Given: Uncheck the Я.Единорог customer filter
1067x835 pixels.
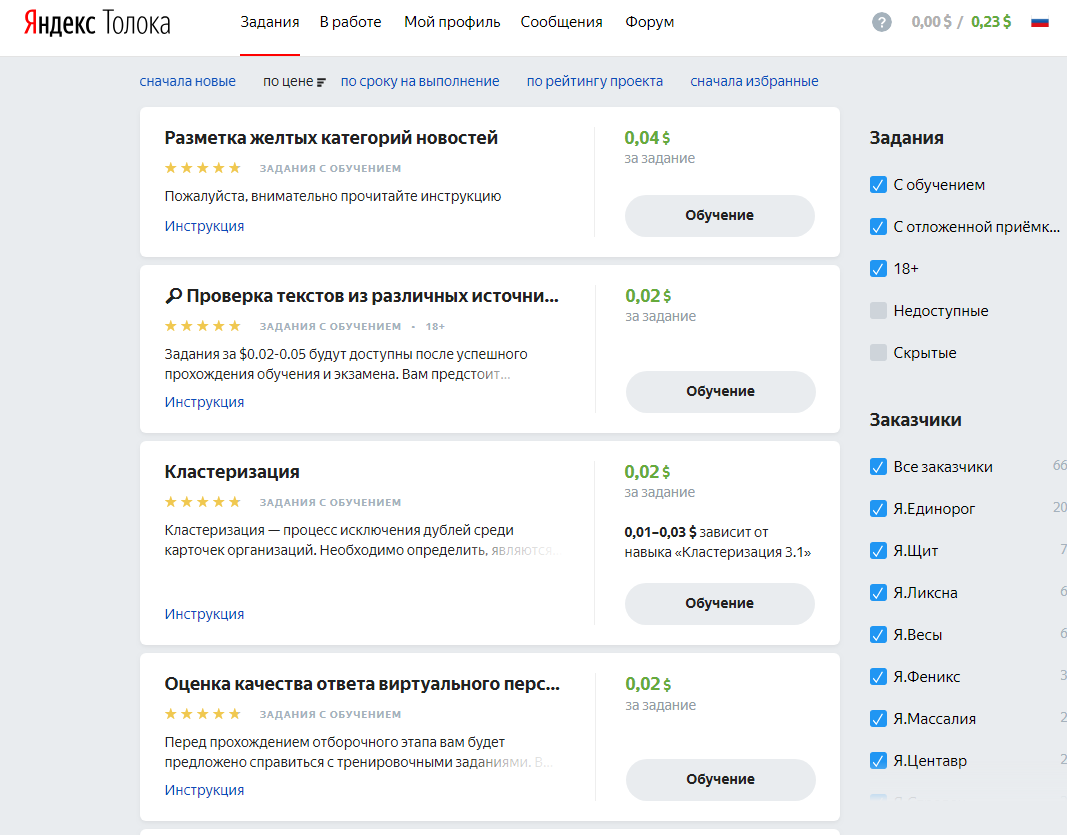Looking at the screenshot, I should [878, 509].
